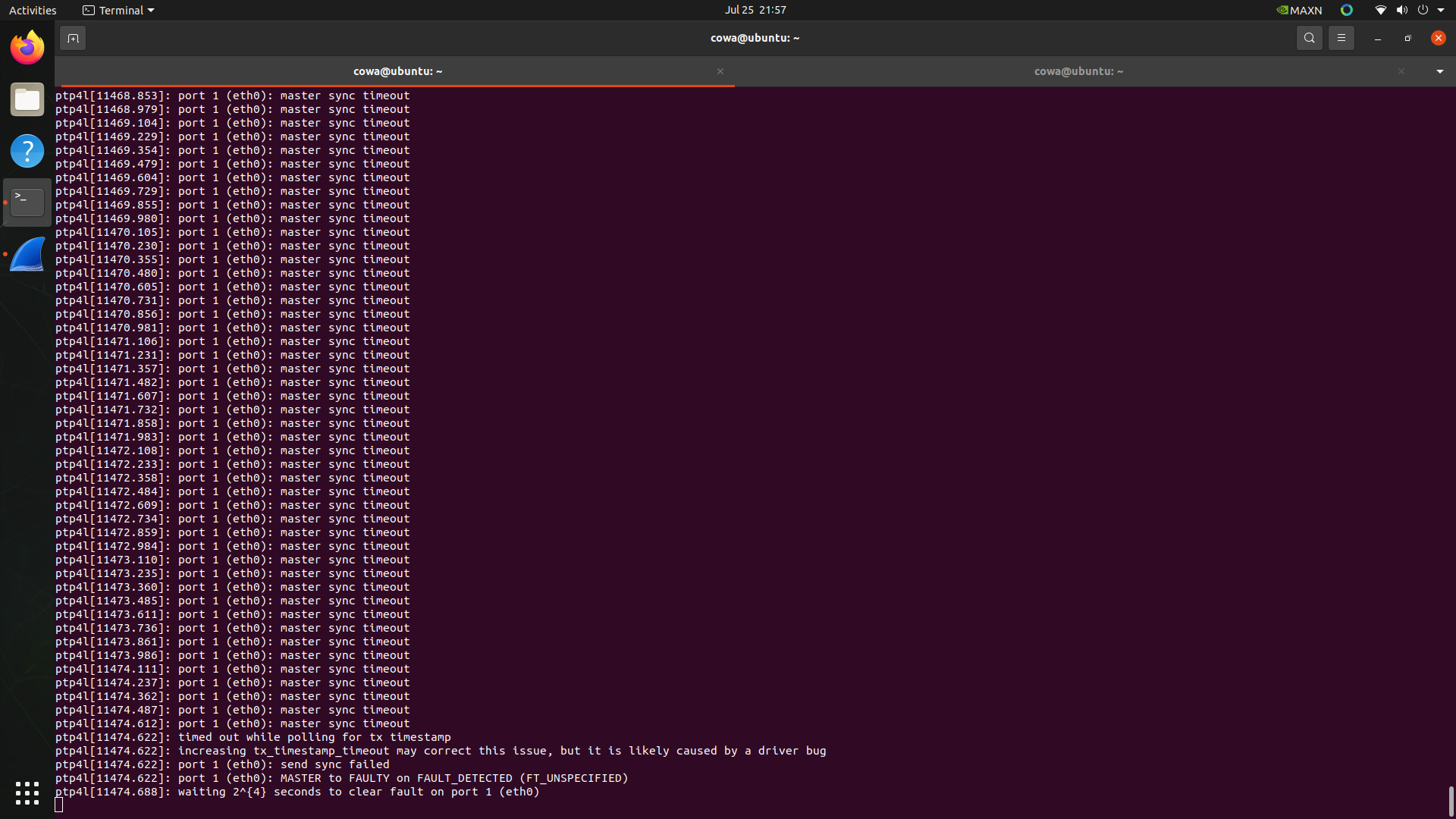Screen dimensions: 1456x819
Task: Switch to the second cowa@ubuntu tab
Action: 1078,71
